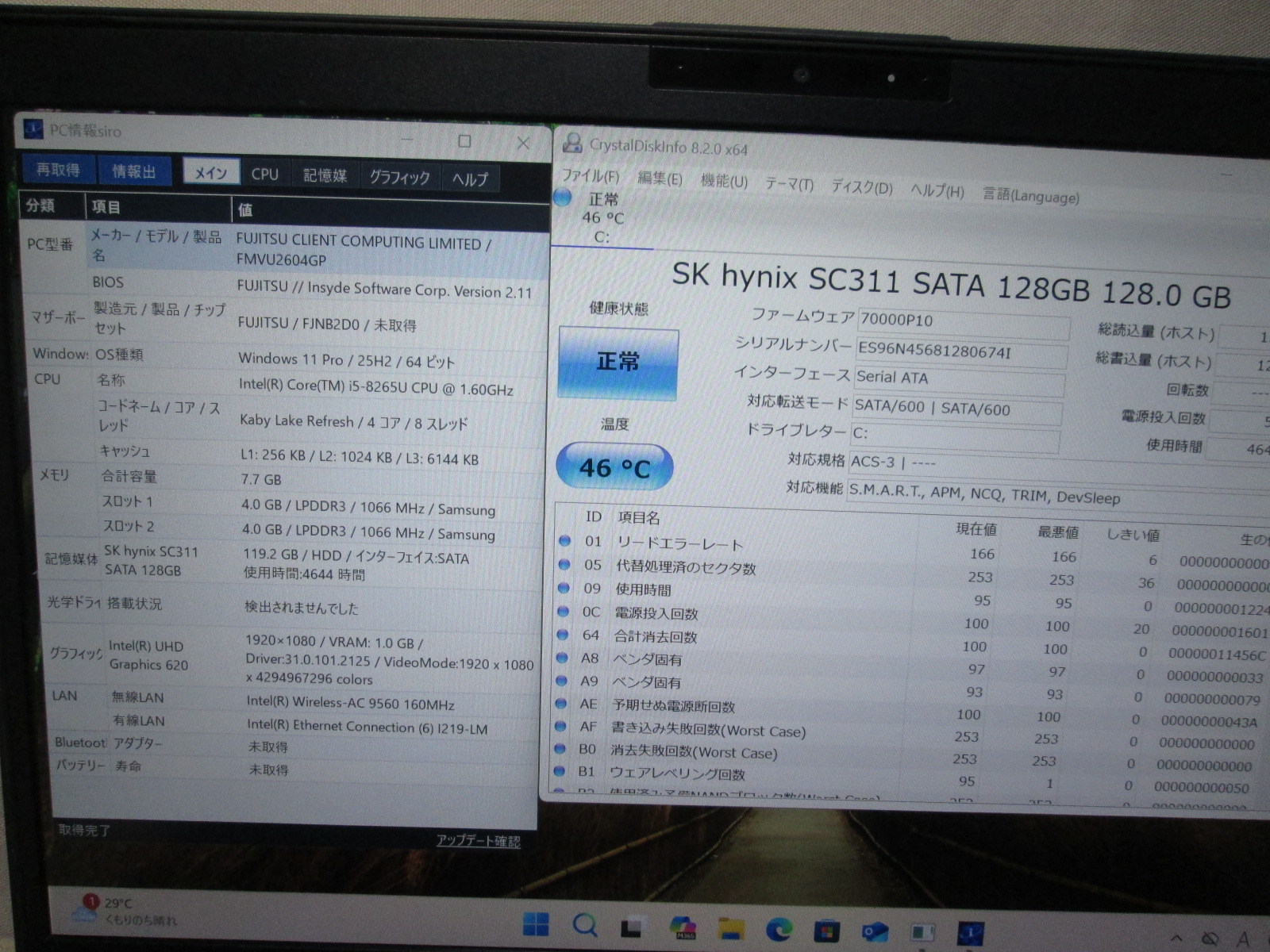The height and width of the screenshot is (952, 1270).
Task: Open network status icon in tray
Action: [1210, 940]
